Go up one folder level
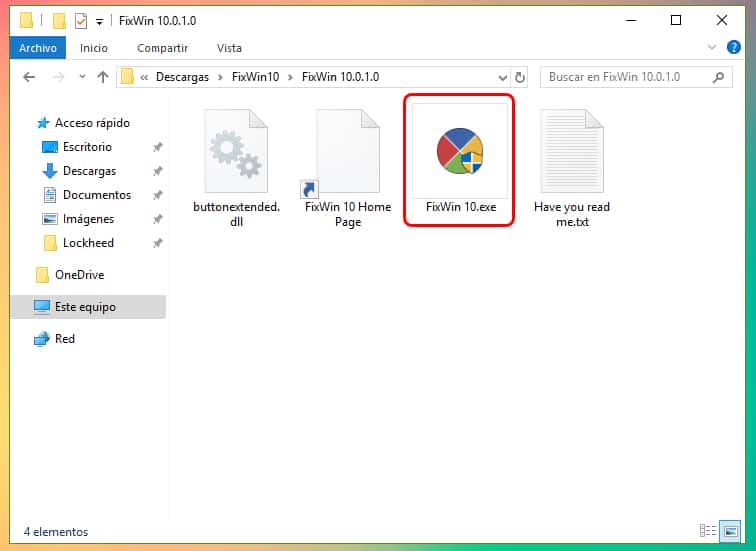The width and height of the screenshot is (756, 551). 103,77
